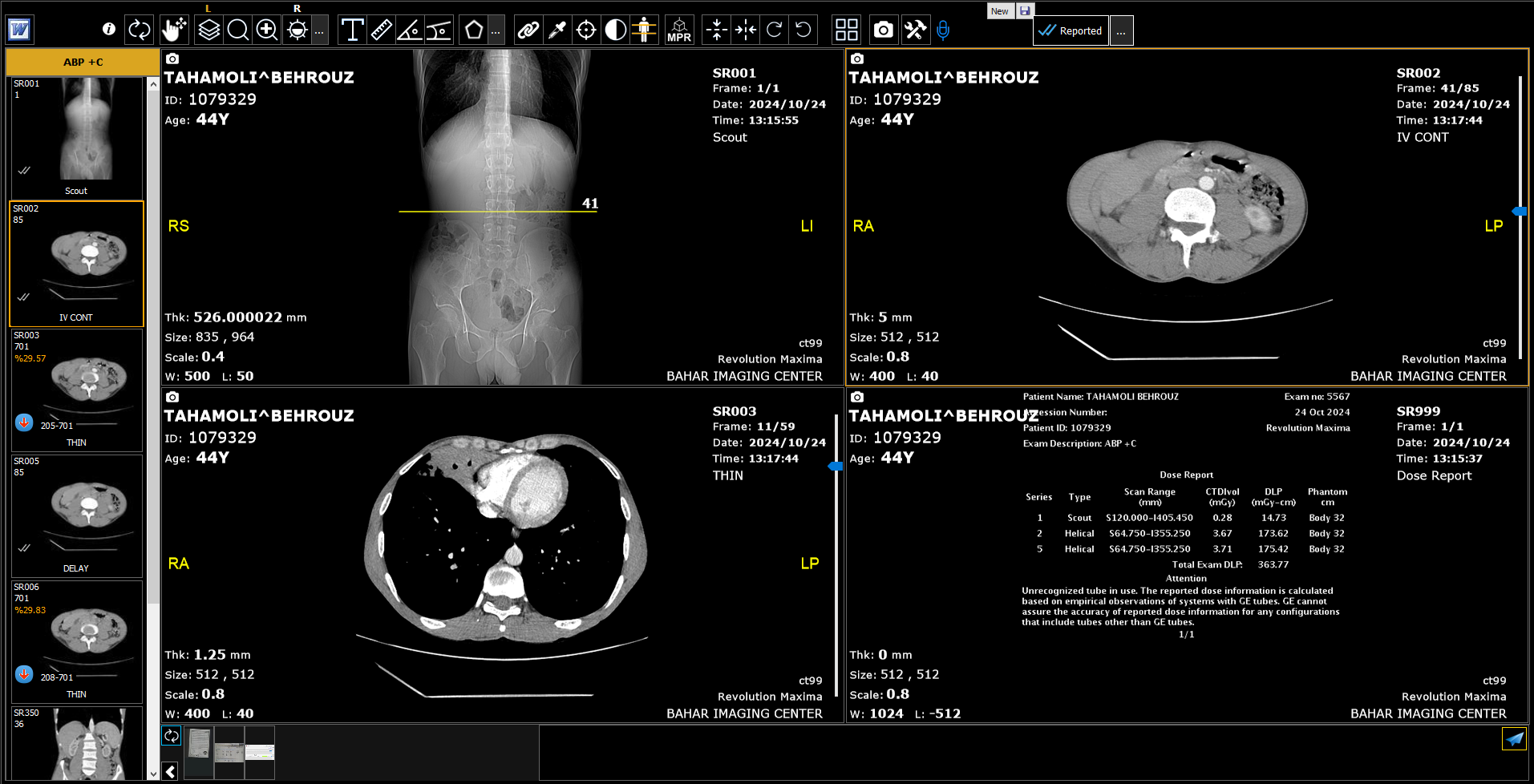Click the send paper-plane icon

(x=1514, y=738)
